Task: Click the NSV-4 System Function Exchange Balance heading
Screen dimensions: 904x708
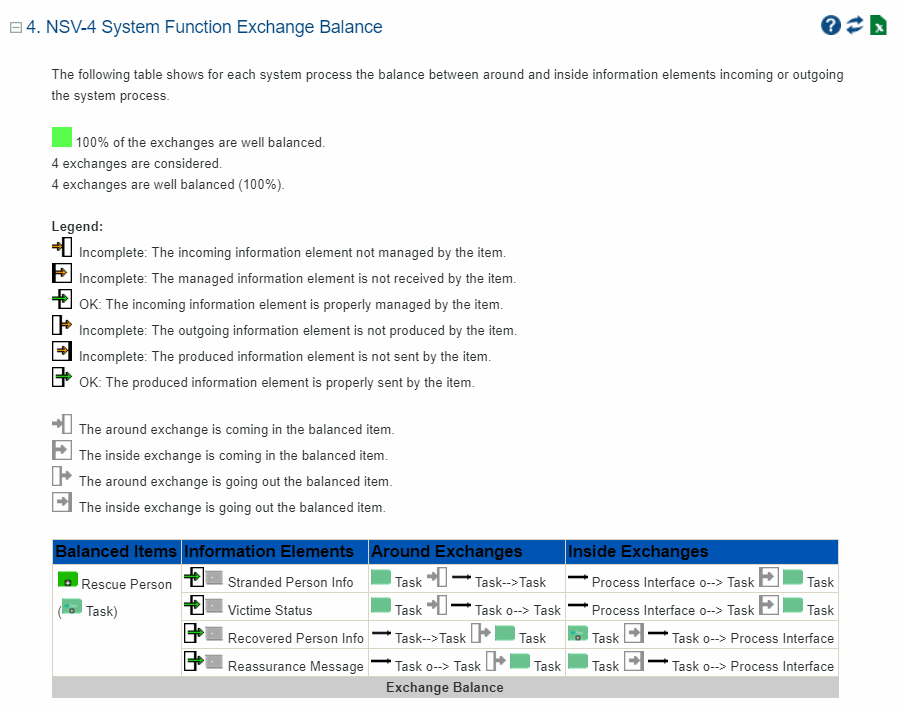Action: [x=204, y=27]
